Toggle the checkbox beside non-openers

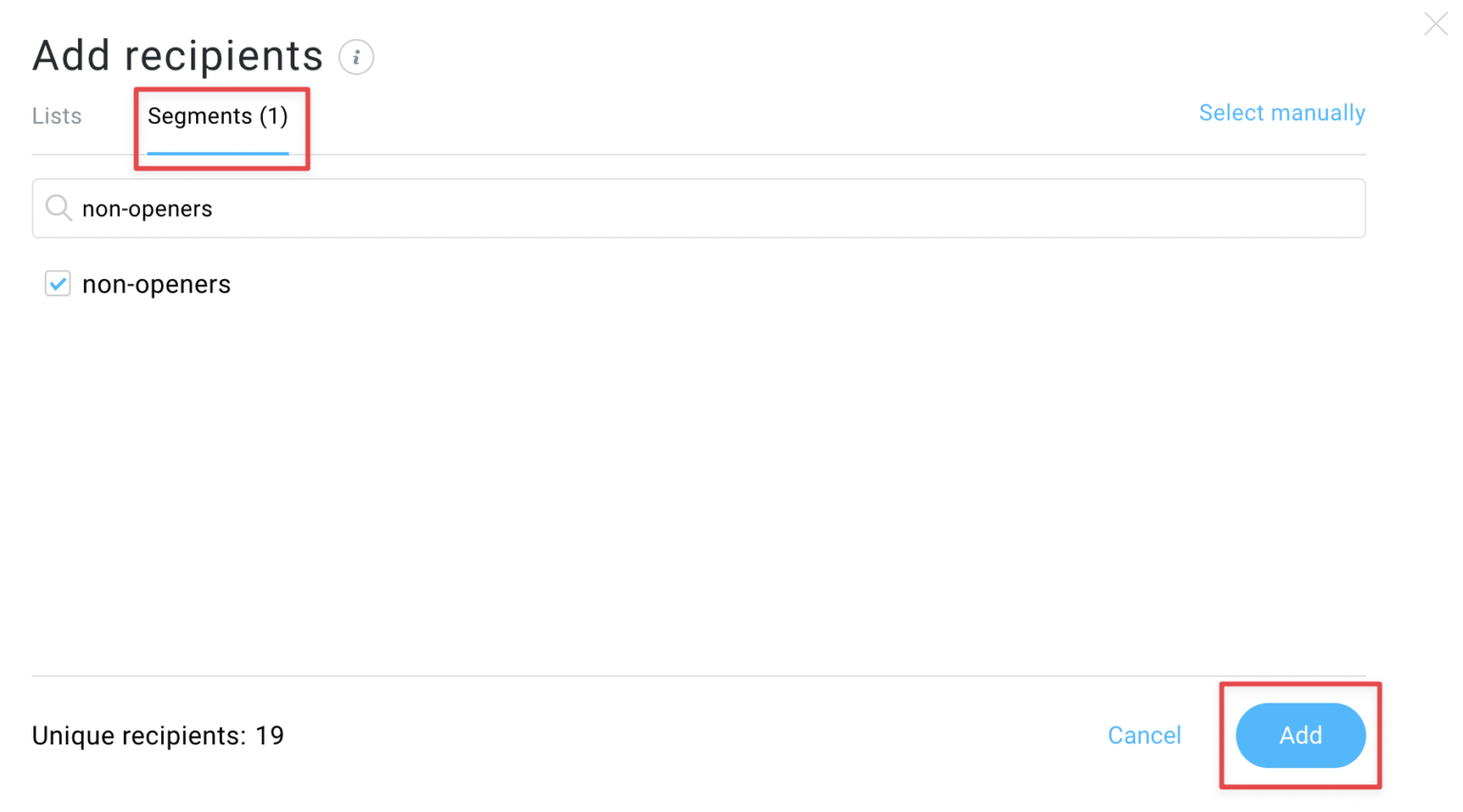pos(57,284)
